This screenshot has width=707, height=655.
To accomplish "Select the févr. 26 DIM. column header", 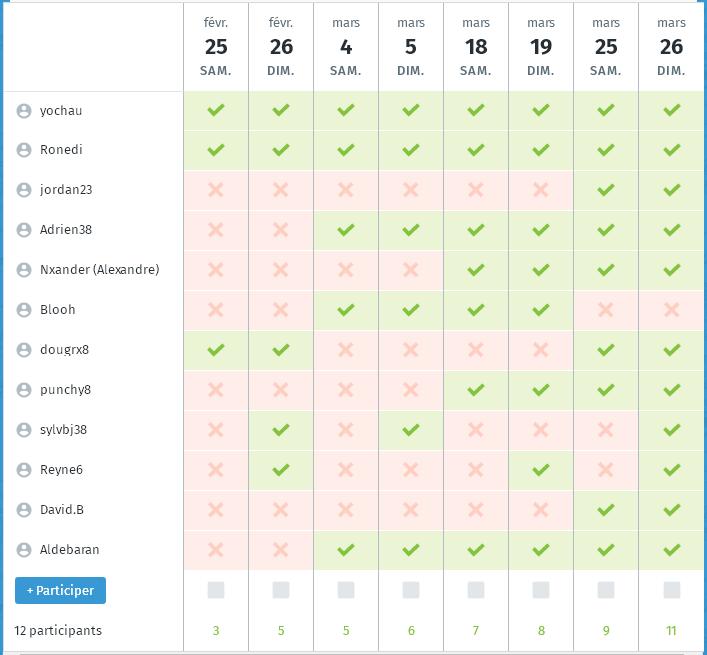I will pyautogui.click(x=281, y=46).
